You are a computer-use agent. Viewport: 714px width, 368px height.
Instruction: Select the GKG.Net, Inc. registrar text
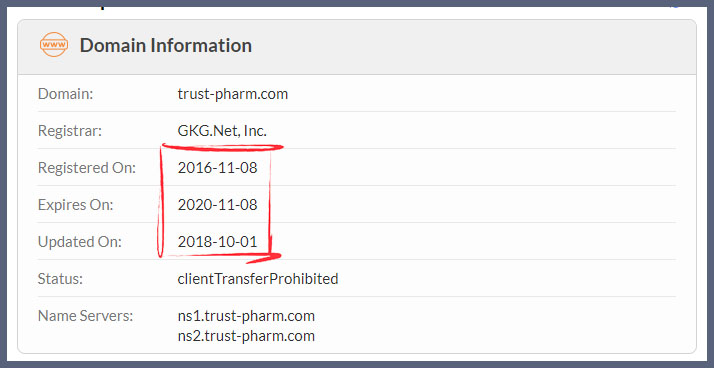(x=222, y=131)
